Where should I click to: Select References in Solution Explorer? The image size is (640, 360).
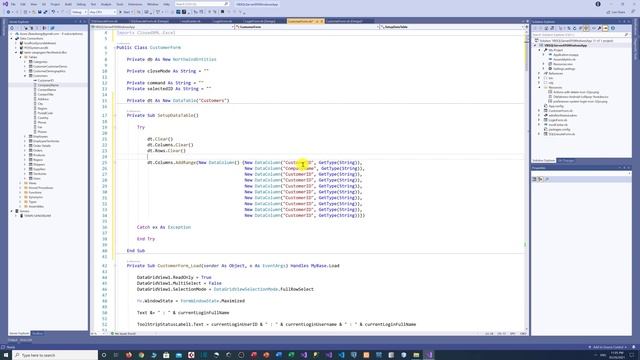click(556, 73)
